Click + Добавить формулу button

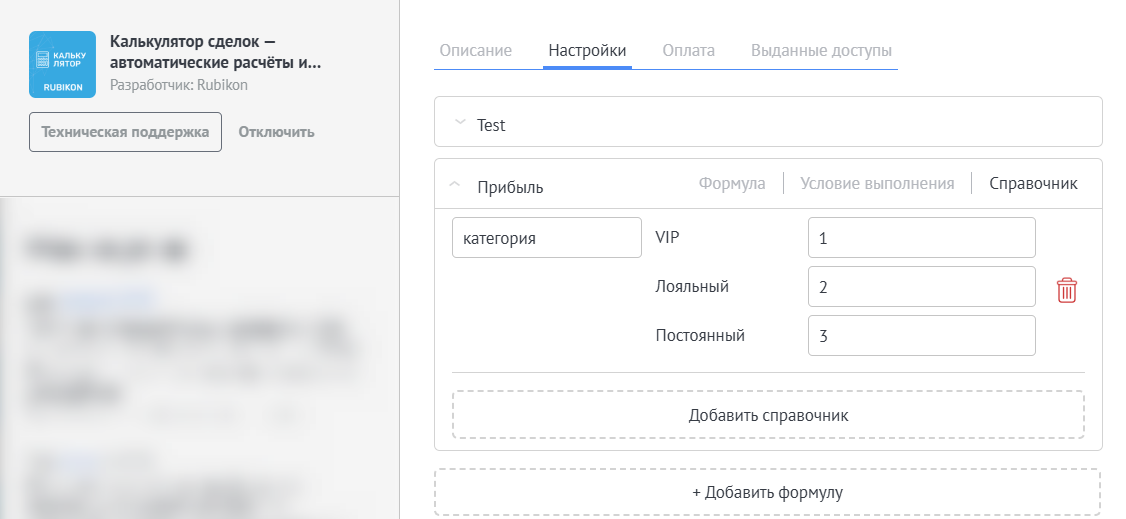[x=768, y=493]
